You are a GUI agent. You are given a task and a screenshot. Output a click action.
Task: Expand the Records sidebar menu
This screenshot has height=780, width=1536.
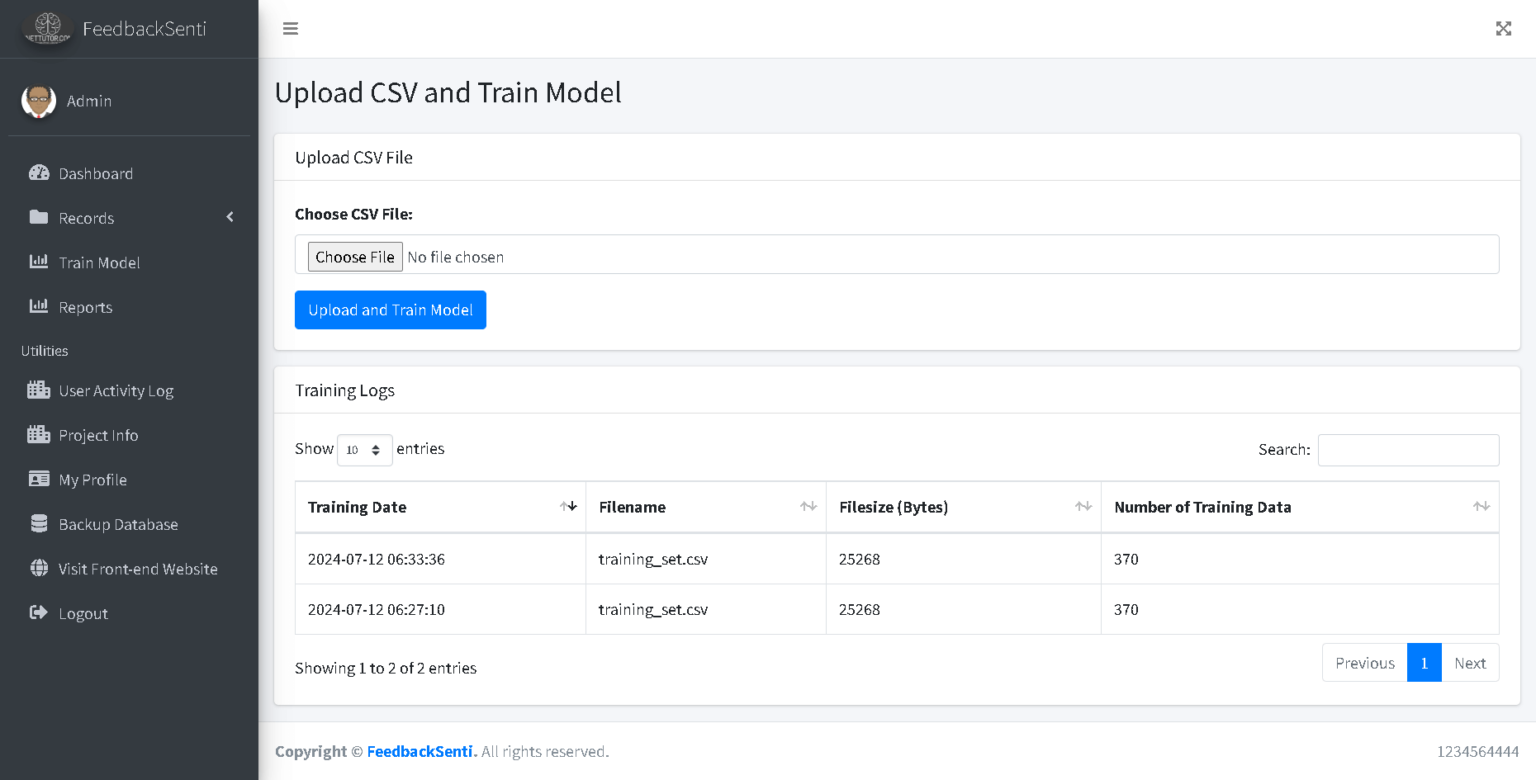pyautogui.click(x=229, y=217)
